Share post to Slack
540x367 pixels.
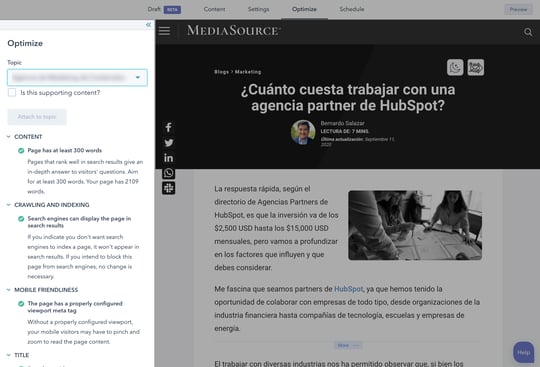pos(168,188)
